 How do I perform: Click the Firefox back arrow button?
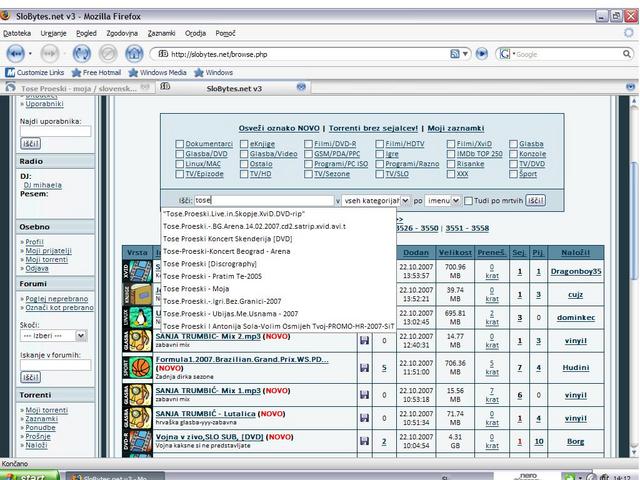15,53
